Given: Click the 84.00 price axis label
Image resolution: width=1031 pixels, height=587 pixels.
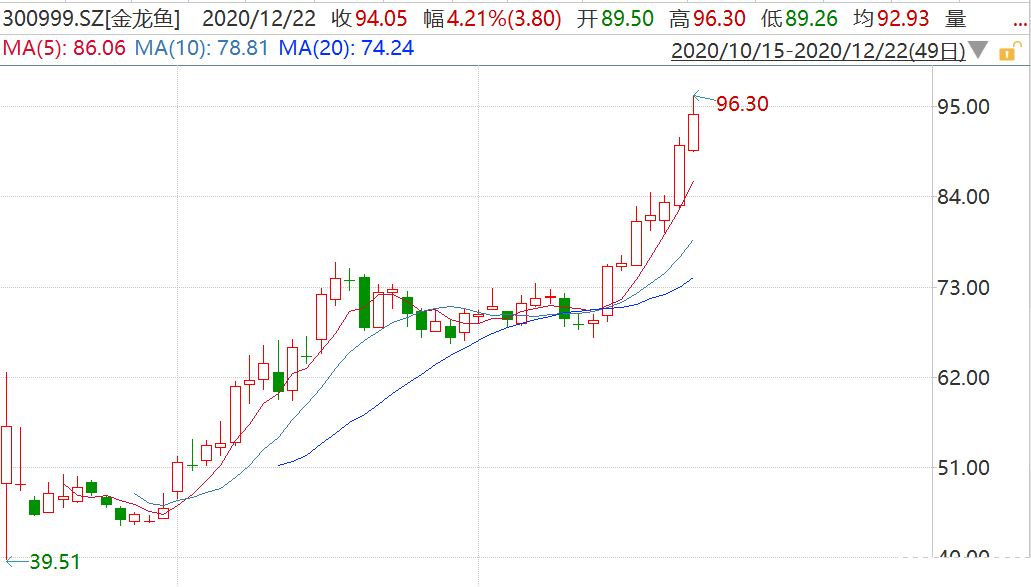Looking at the screenshot, I should [x=963, y=197].
